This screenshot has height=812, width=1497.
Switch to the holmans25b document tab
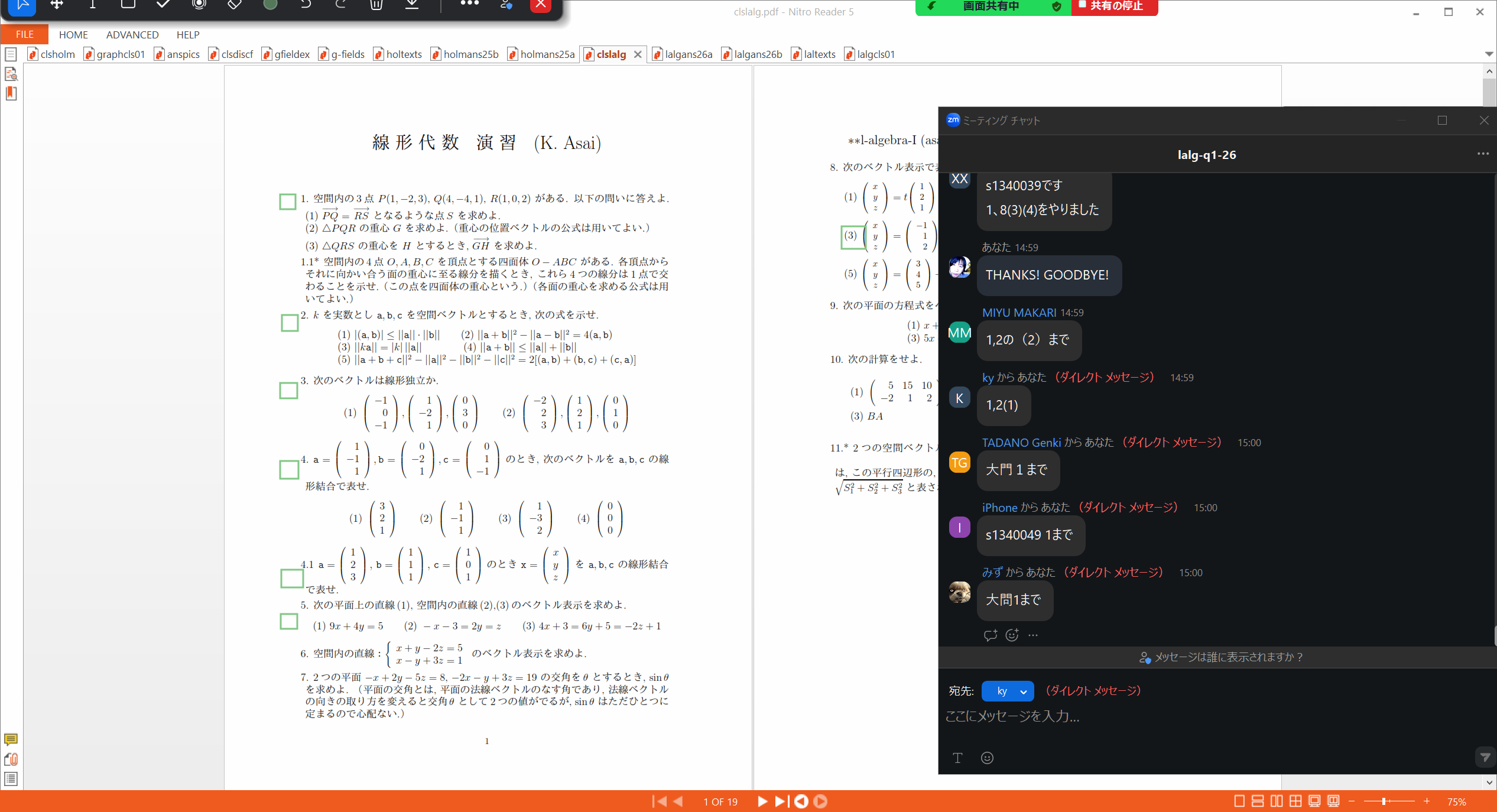tap(465, 54)
